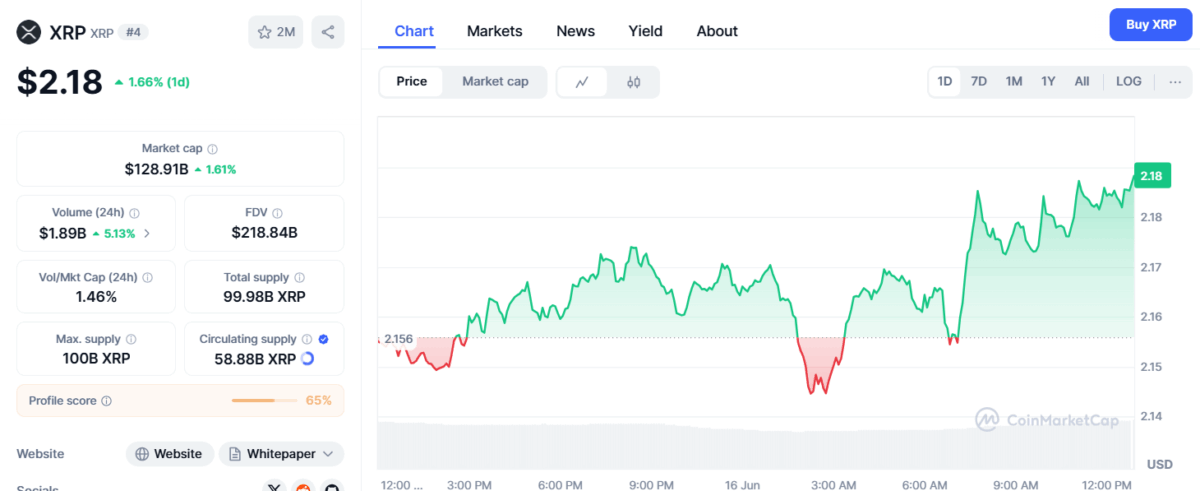Open the Website link
This screenshot has height=491, width=1200.
(x=170, y=454)
